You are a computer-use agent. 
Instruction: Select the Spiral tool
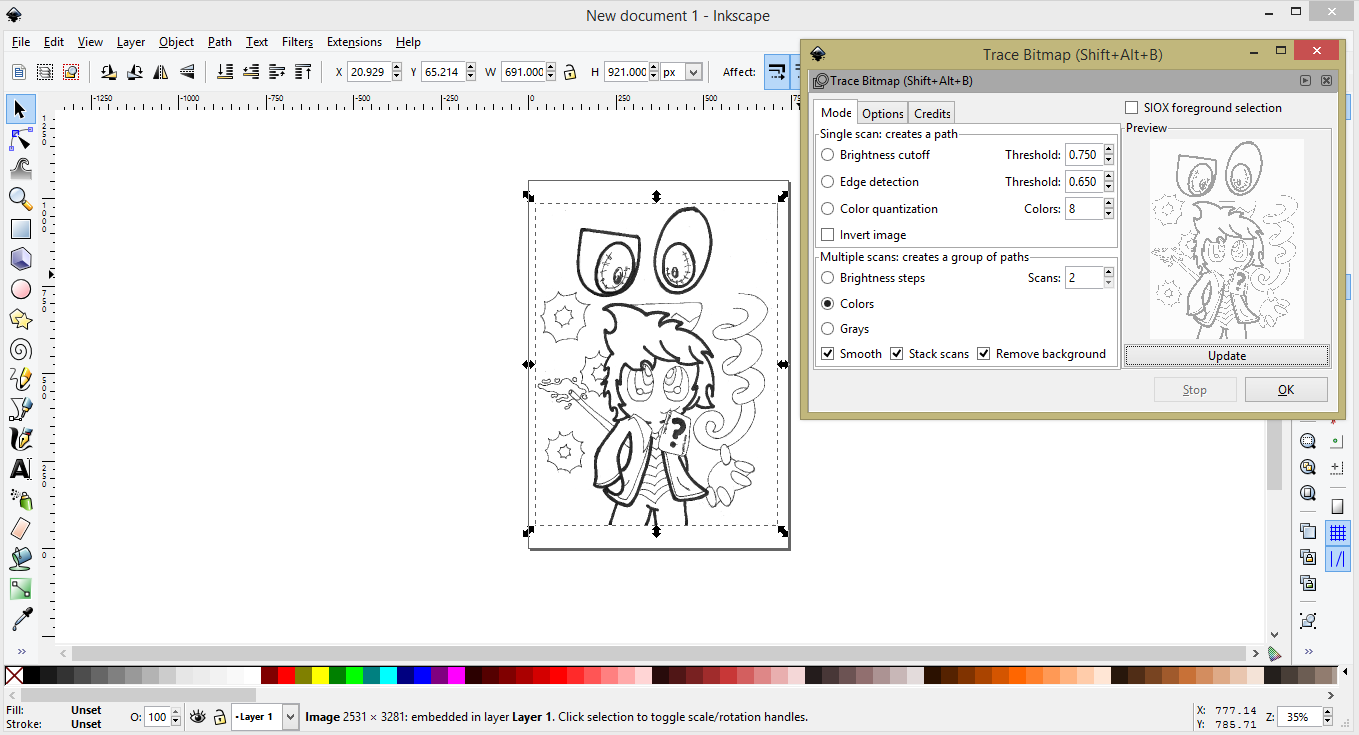click(20, 348)
